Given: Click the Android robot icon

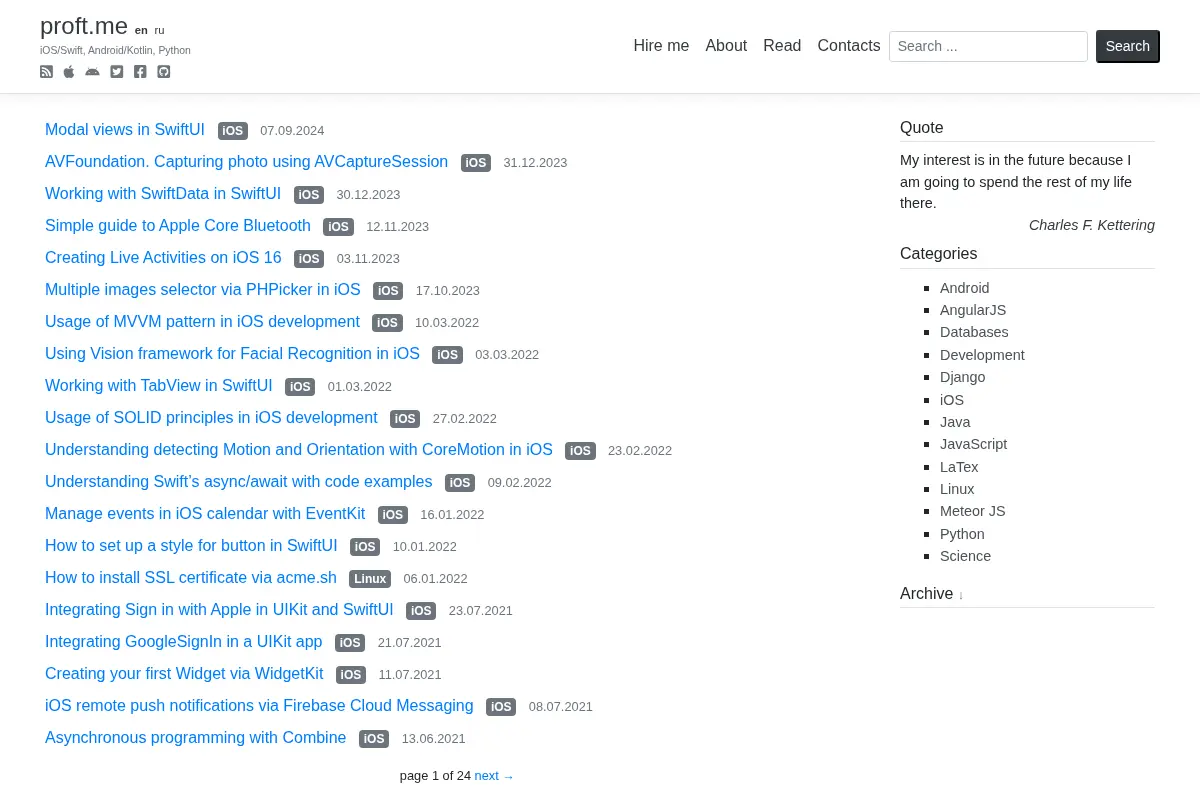Looking at the screenshot, I should click(x=92, y=72).
